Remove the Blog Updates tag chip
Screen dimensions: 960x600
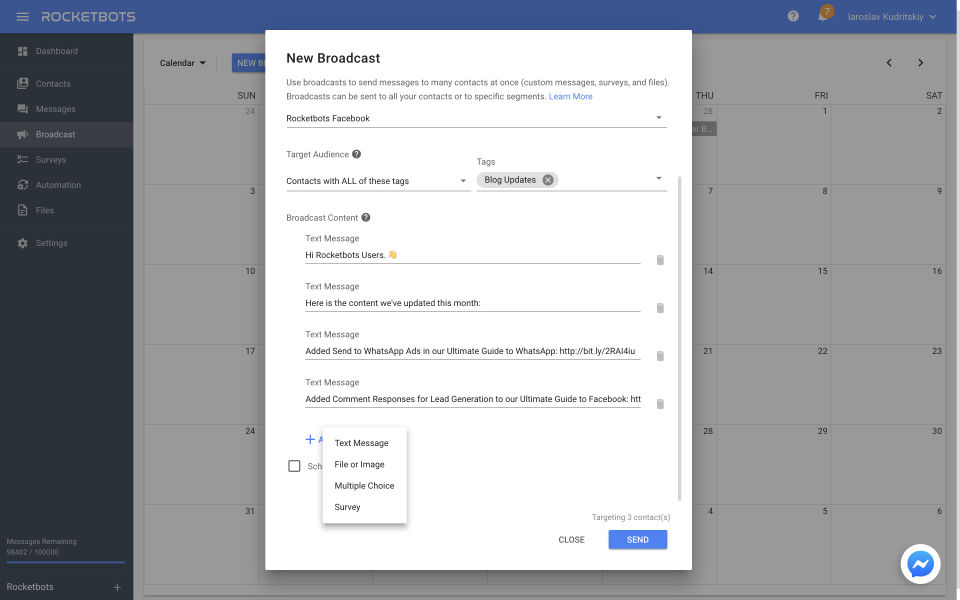548,180
